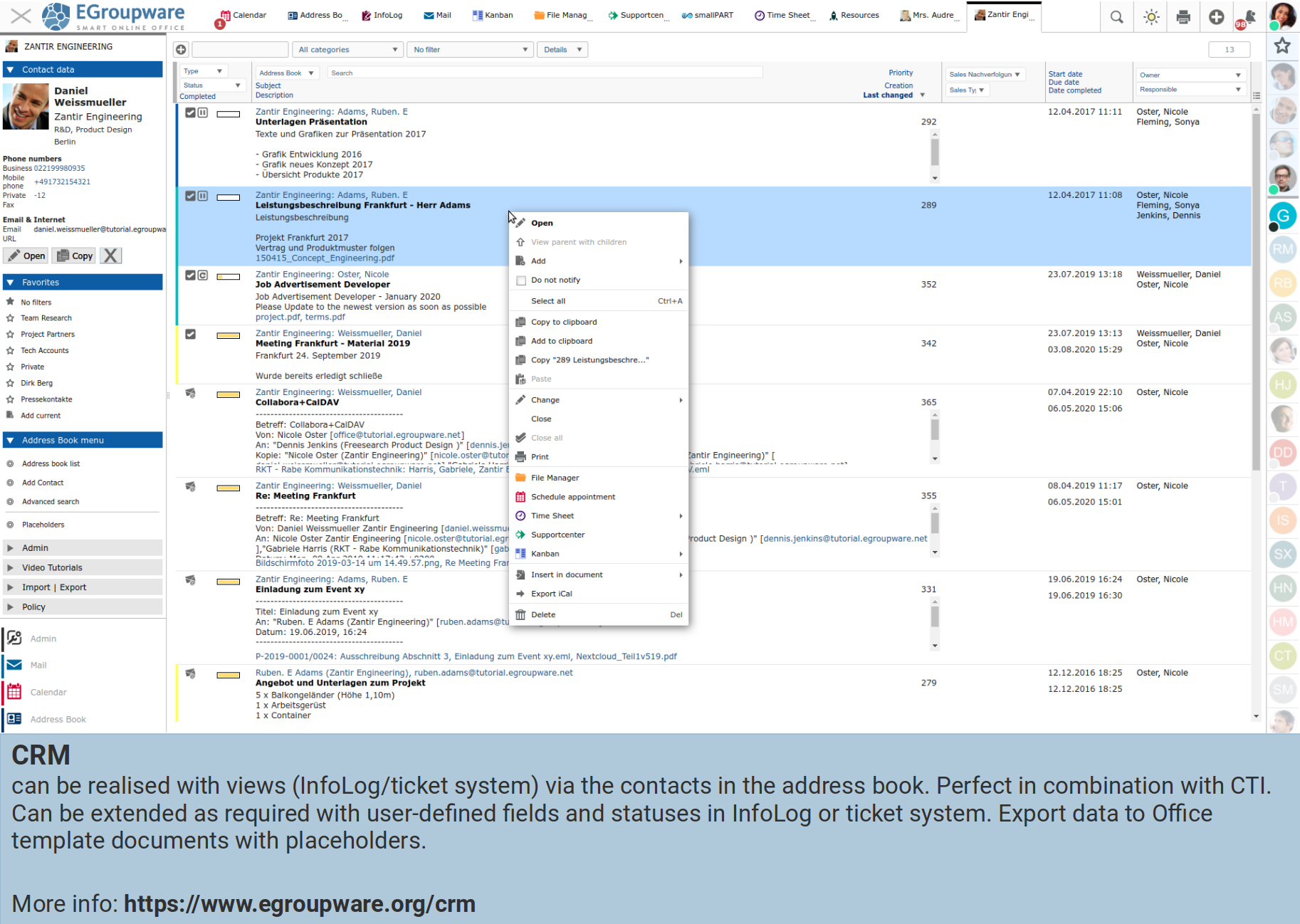Click the add new entry plus icon above list
1300x924 pixels.
coord(181,50)
